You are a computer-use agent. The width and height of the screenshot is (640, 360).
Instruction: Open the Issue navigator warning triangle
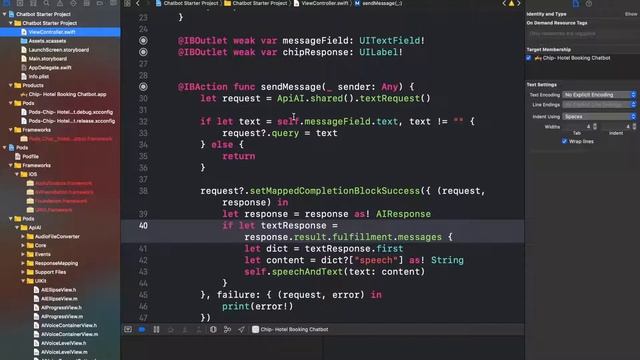click(60, 3)
